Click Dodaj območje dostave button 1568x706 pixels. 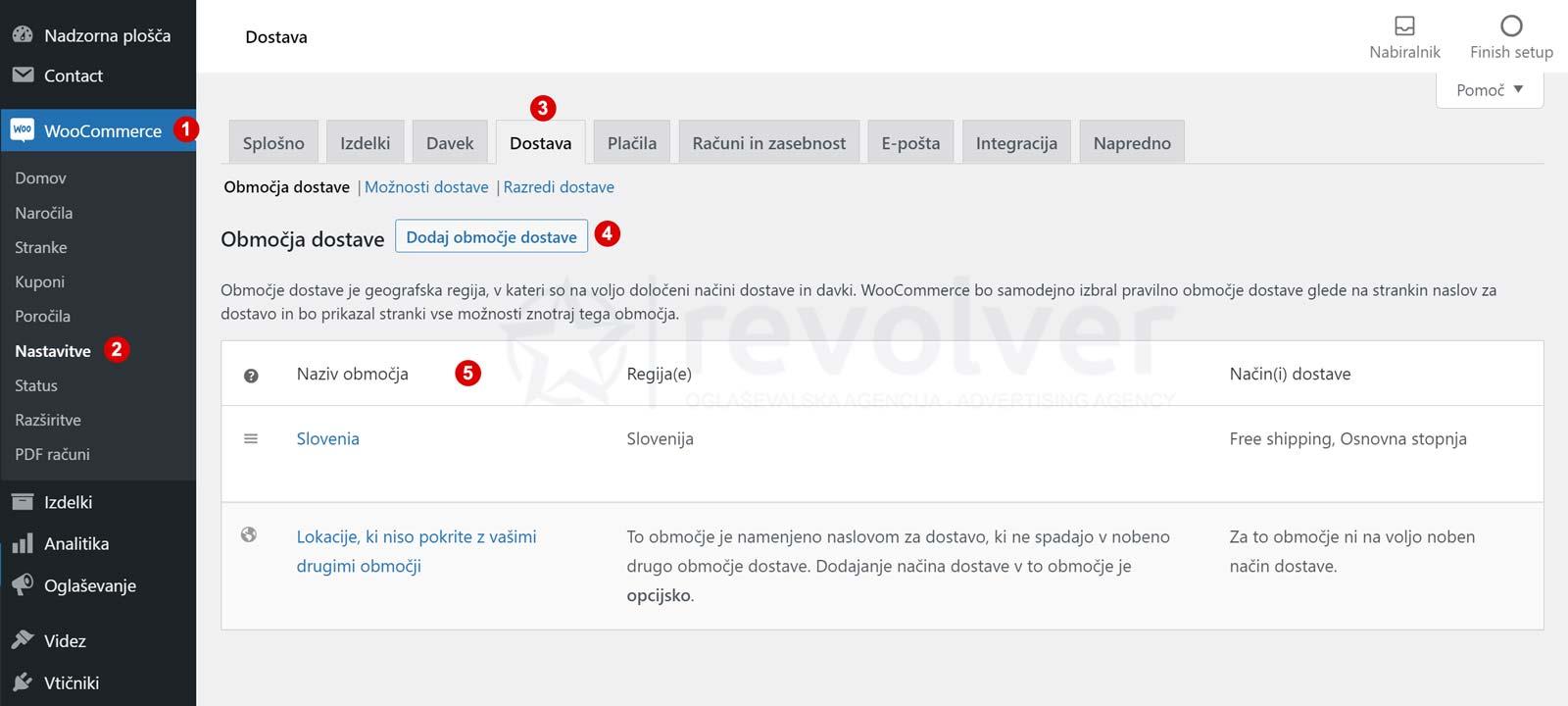point(491,236)
